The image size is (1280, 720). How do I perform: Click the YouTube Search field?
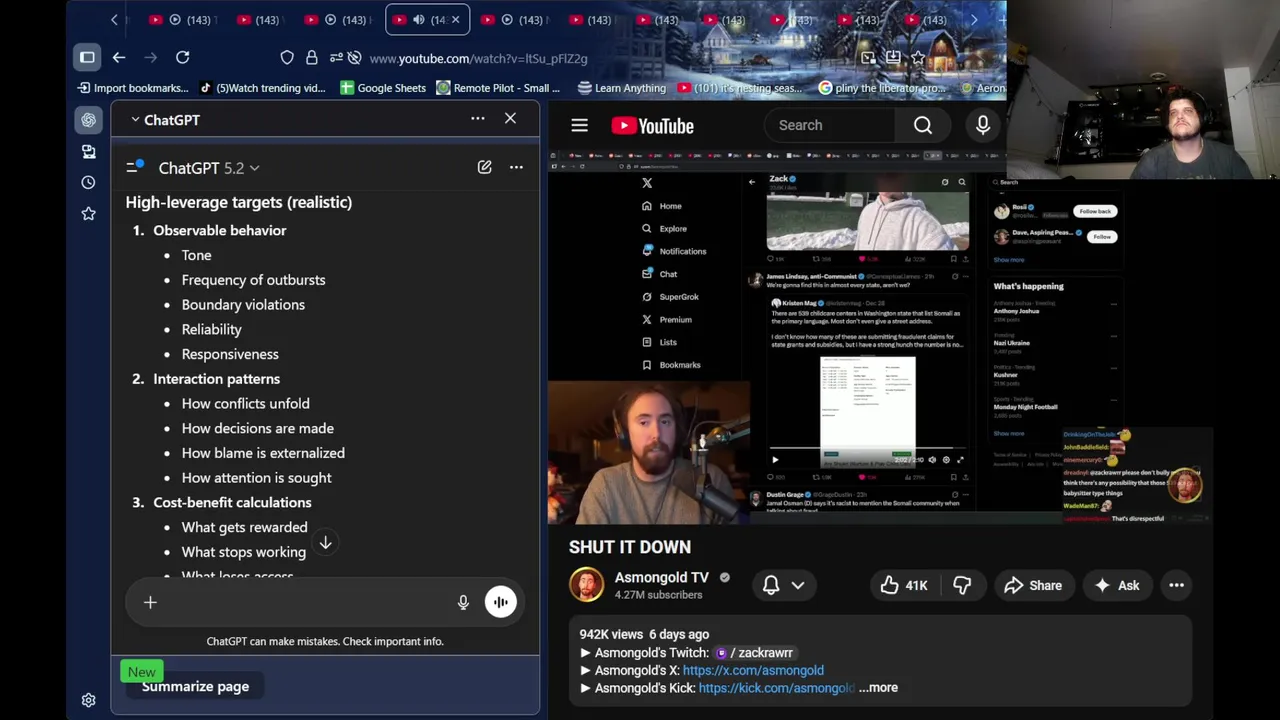pyautogui.click(x=832, y=125)
